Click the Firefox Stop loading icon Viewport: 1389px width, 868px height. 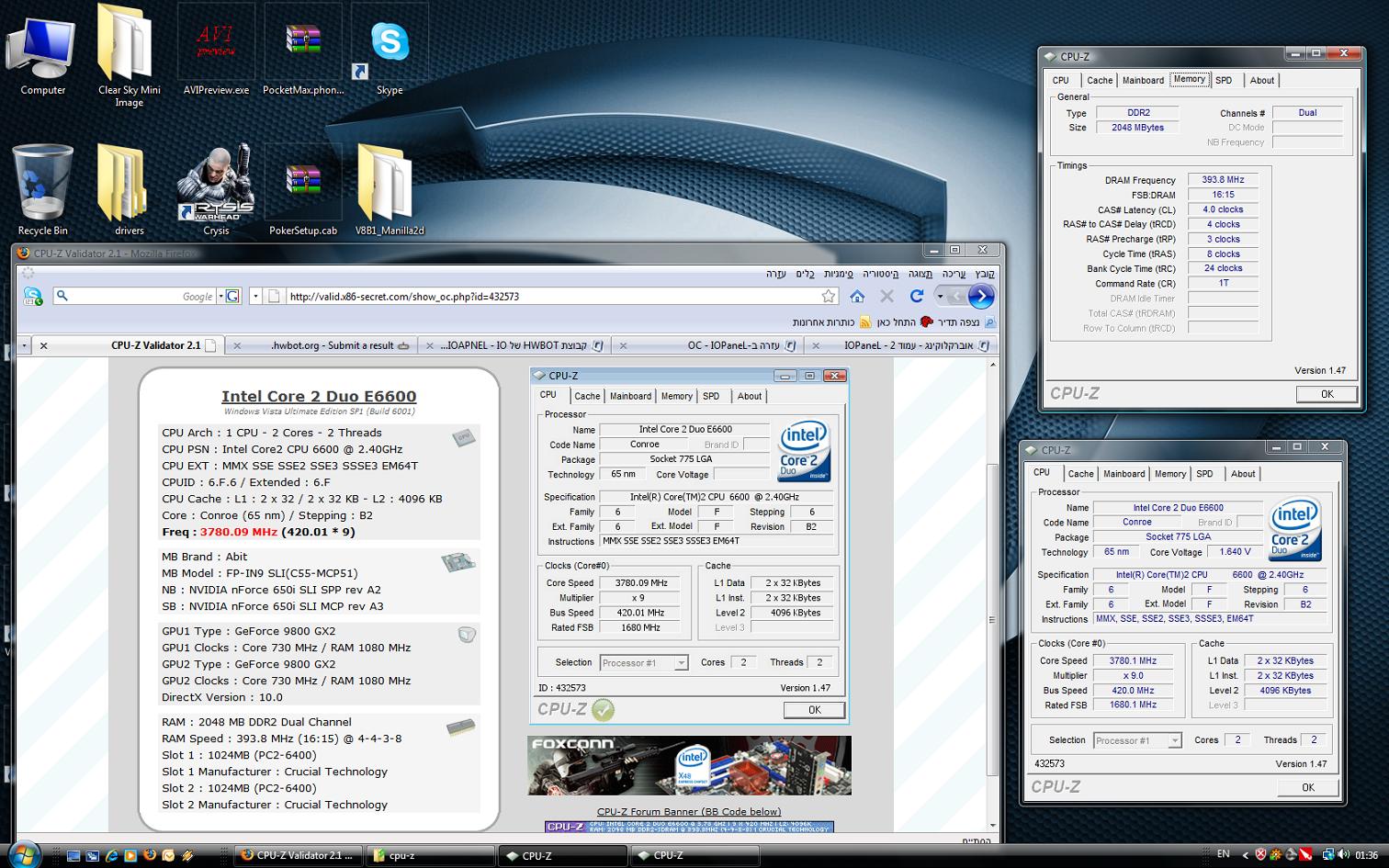(x=886, y=296)
